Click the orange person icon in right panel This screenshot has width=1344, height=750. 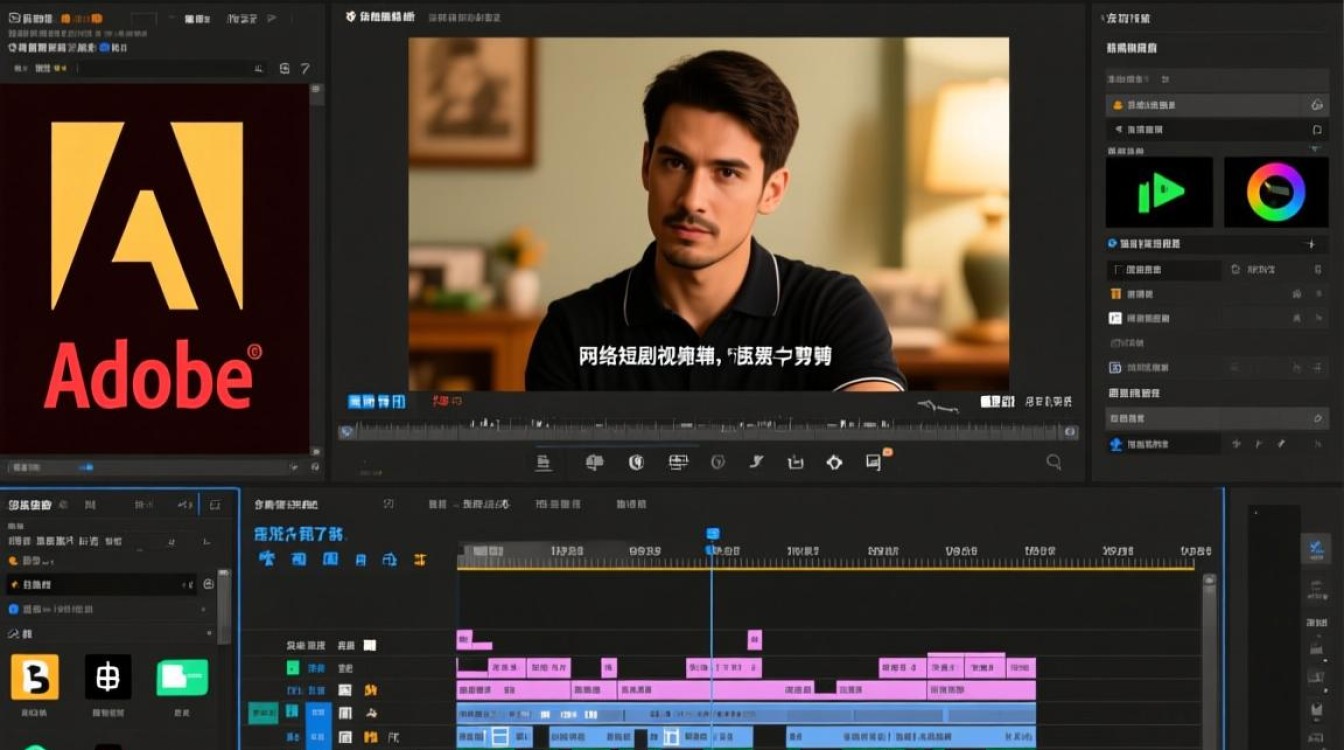click(x=1116, y=105)
